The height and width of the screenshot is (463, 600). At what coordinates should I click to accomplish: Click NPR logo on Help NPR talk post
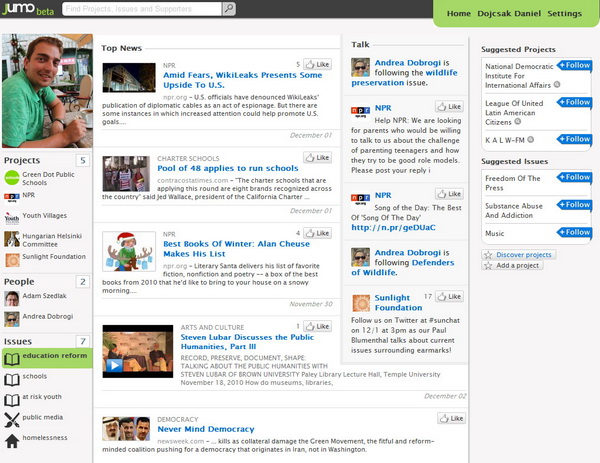(x=360, y=112)
